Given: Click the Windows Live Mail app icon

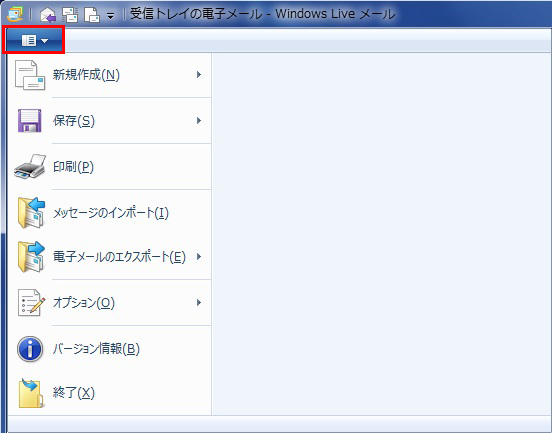Looking at the screenshot, I should 14,14.
